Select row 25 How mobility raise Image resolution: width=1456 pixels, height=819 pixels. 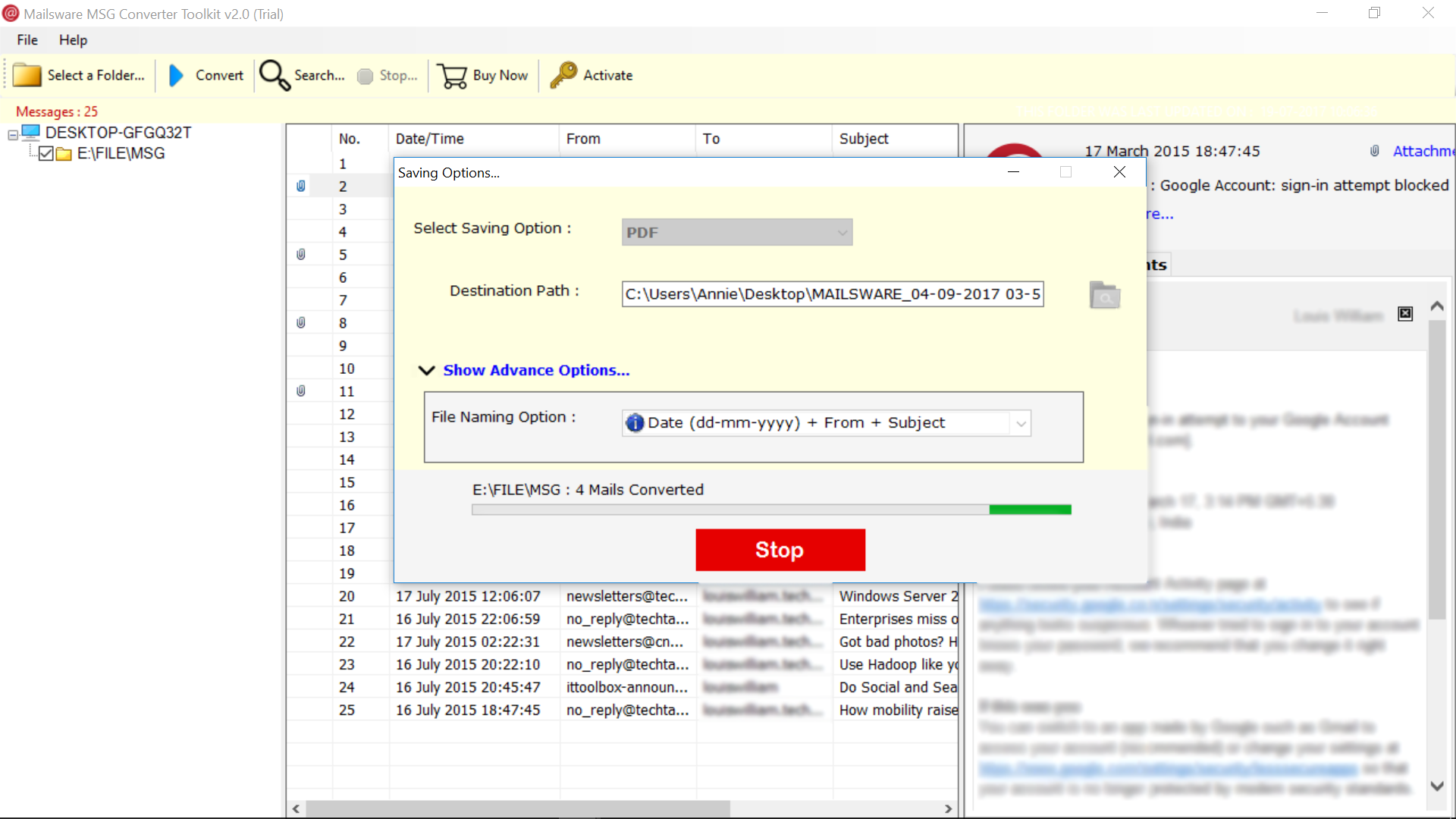(622, 710)
